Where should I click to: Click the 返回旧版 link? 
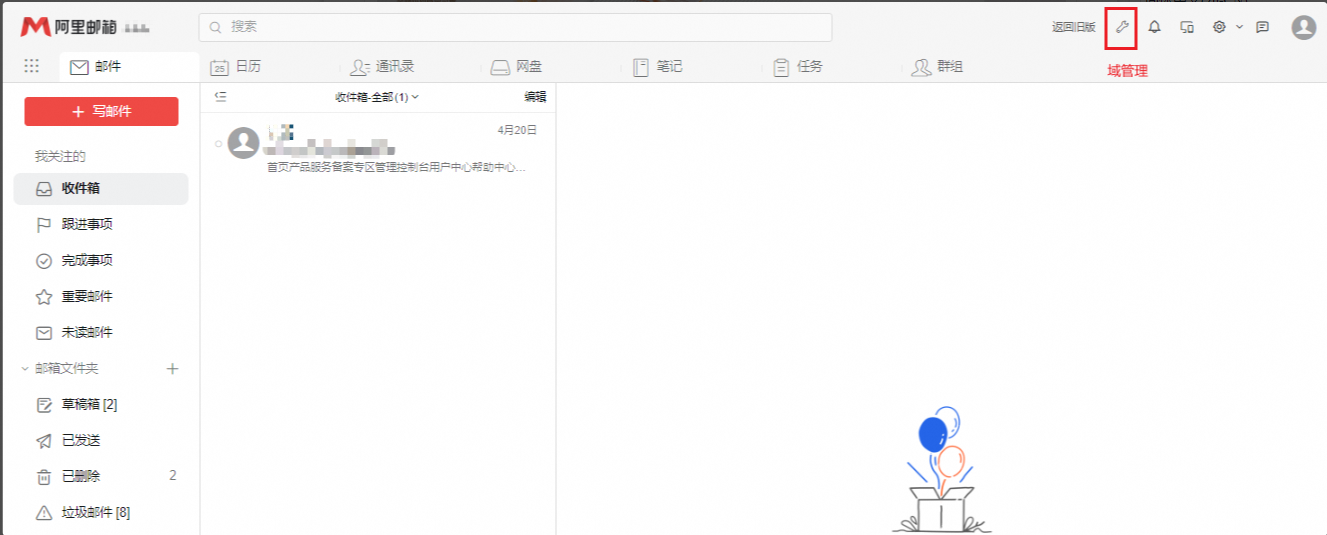click(x=1073, y=27)
